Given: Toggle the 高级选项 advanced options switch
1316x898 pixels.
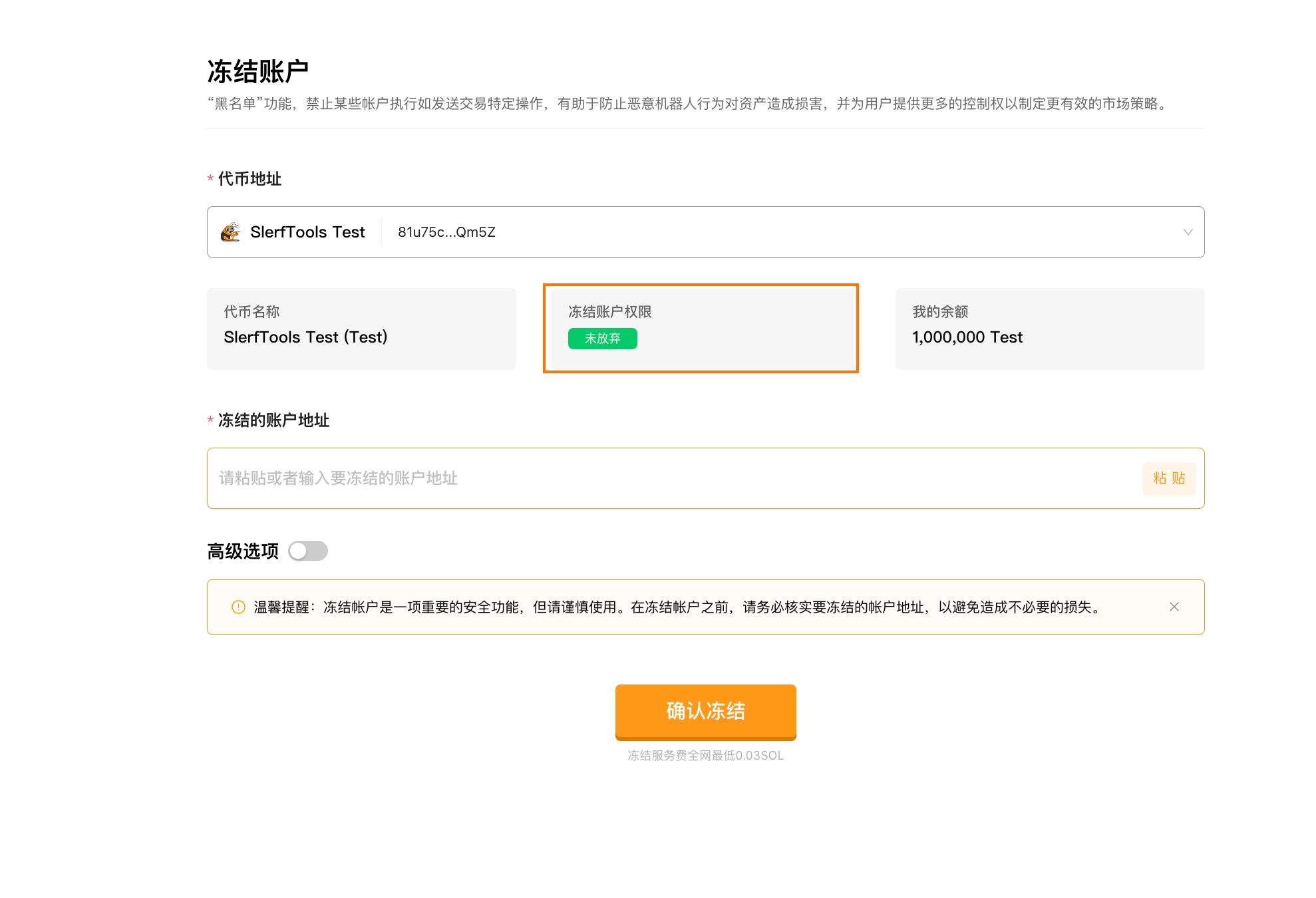Looking at the screenshot, I should point(308,551).
